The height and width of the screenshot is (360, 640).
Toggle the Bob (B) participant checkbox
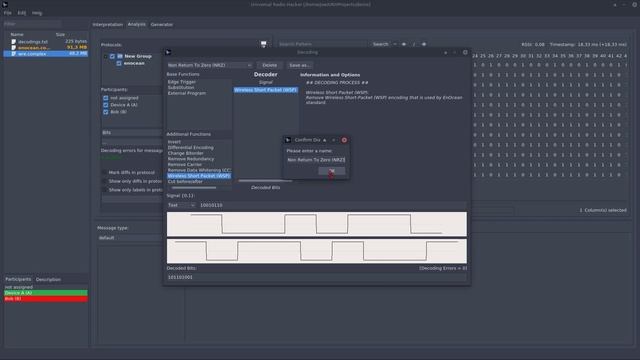(x=106, y=112)
